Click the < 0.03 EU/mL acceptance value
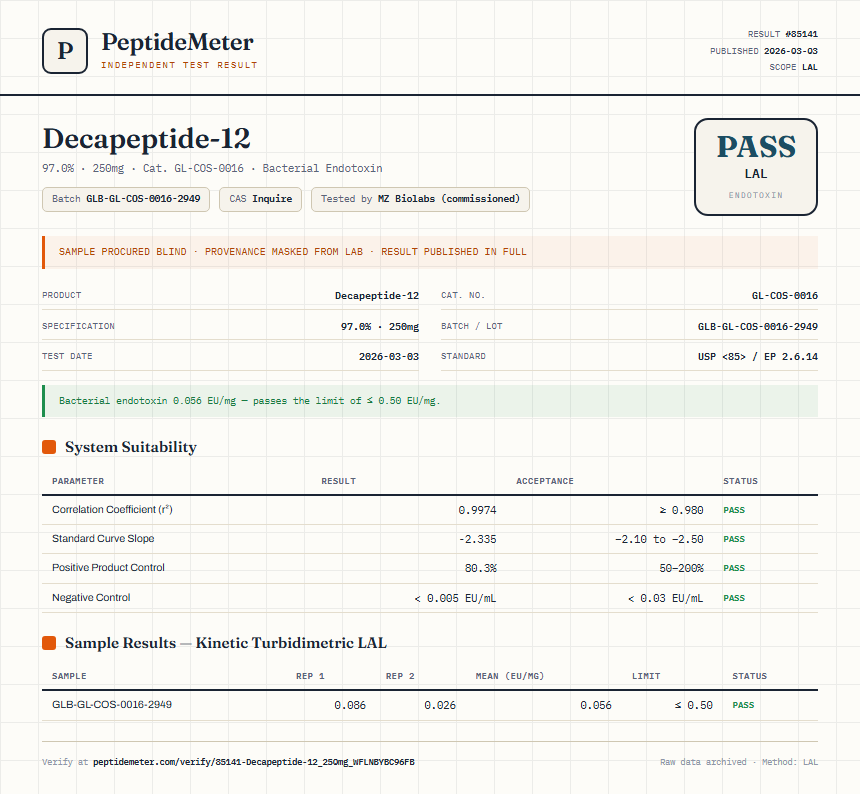This screenshot has width=860, height=794. [x=665, y=598]
